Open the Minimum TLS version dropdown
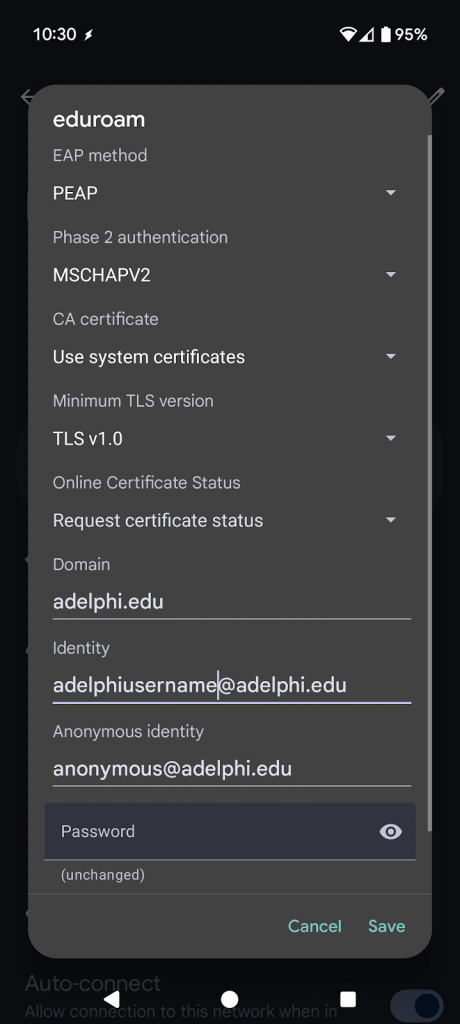460x1024 pixels. click(225, 438)
